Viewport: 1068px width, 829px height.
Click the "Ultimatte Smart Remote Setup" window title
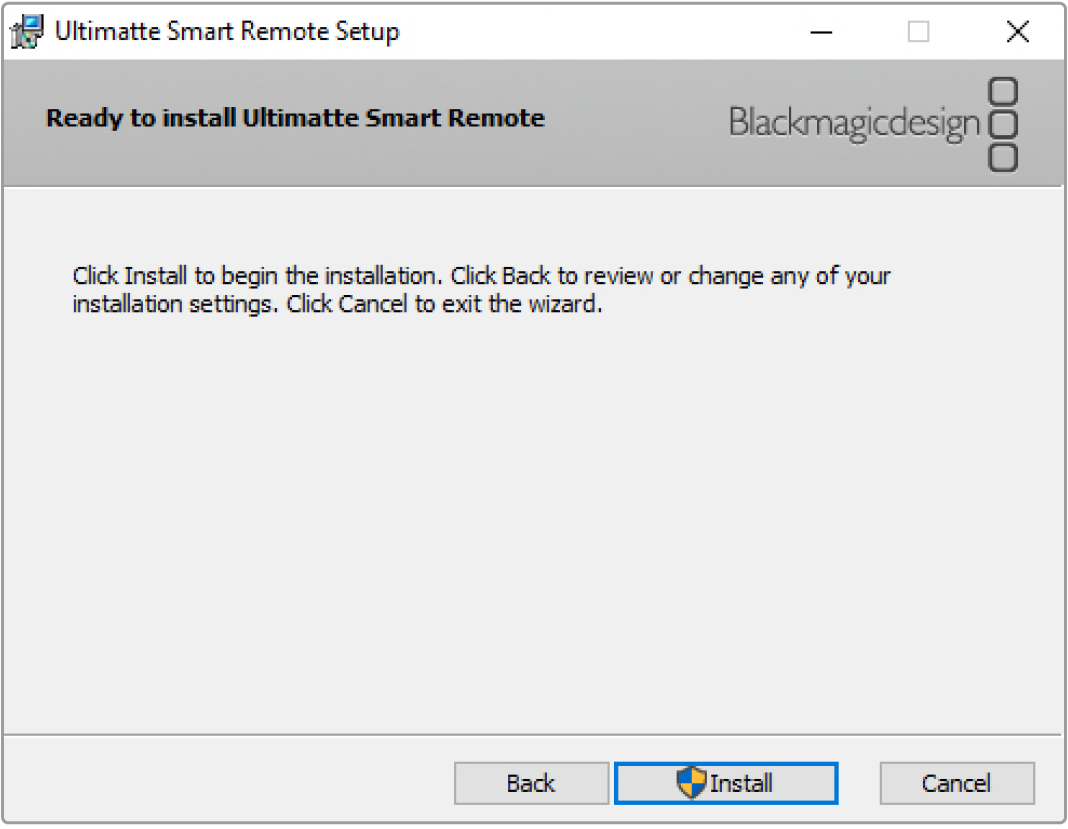pyautogui.click(x=227, y=32)
